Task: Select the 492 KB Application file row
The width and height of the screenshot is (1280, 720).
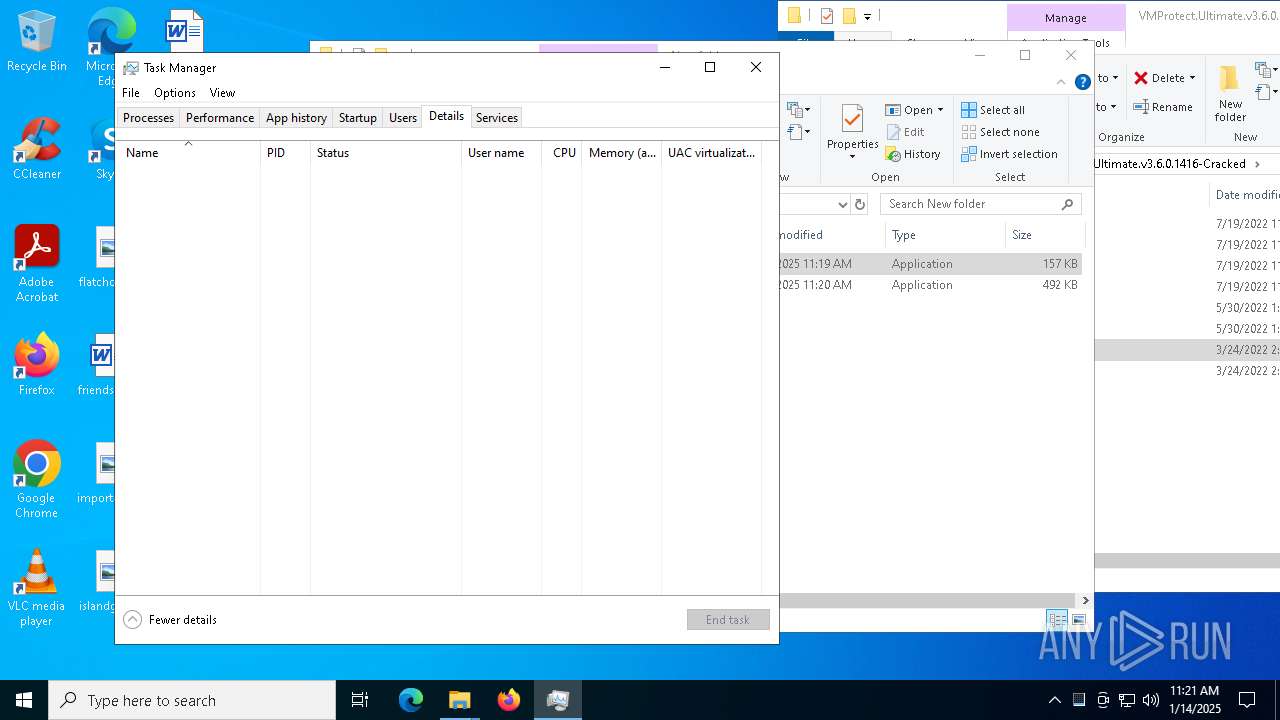Action: pyautogui.click(x=931, y=285)
